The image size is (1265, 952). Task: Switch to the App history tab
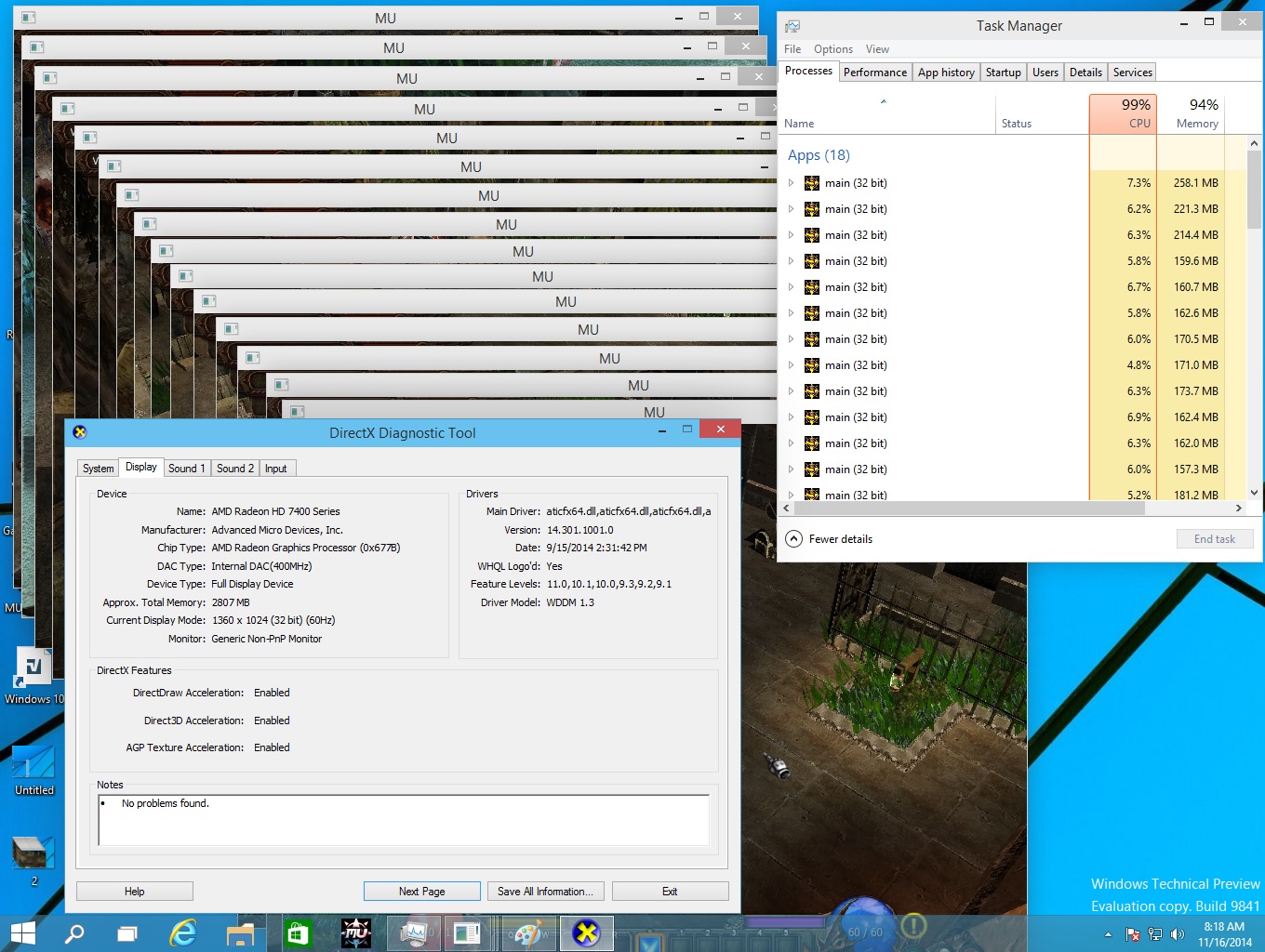click(946, 73)
